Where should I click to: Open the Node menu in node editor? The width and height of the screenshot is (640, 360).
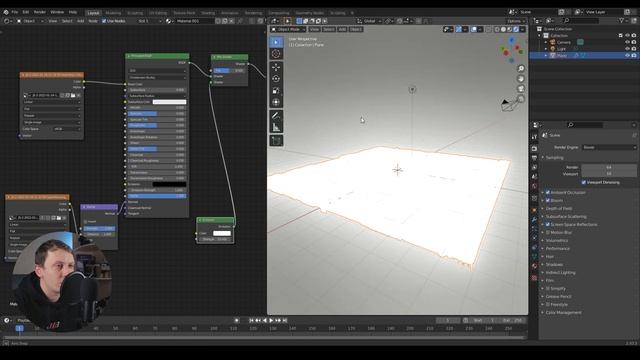(x=93, y=21)
